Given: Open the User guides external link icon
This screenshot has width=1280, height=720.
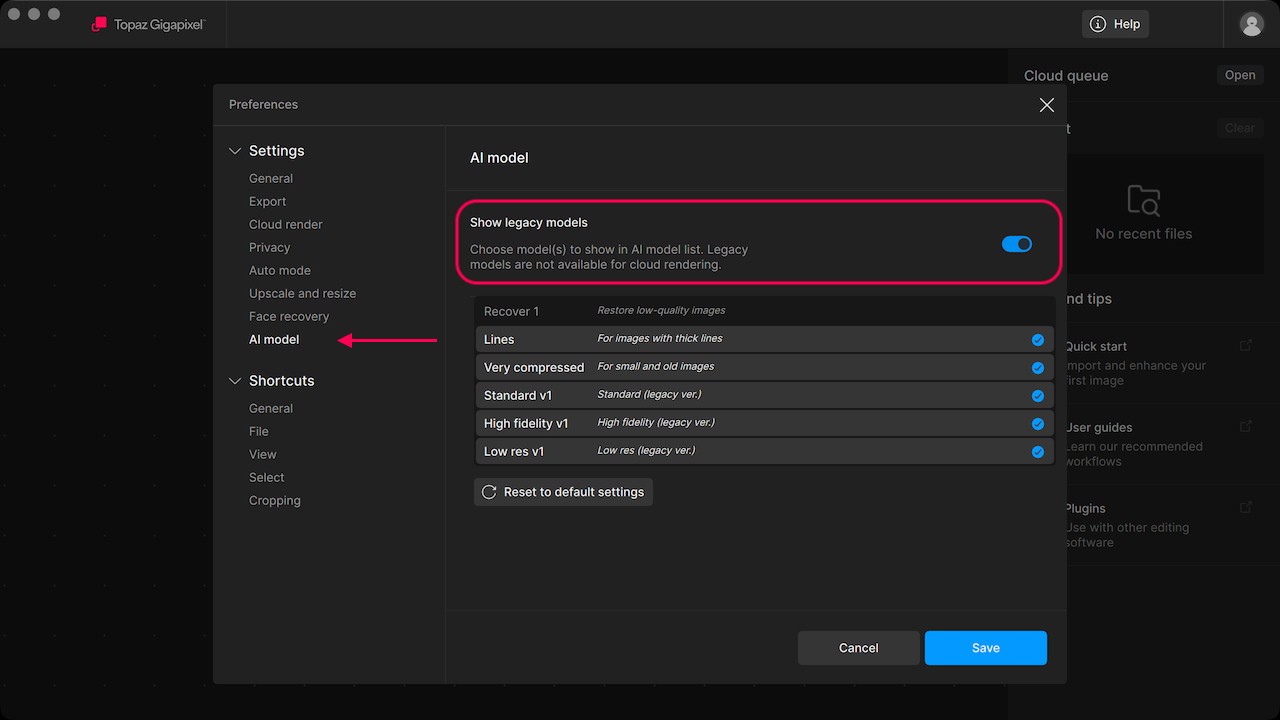Looking at the screenshot, I should [x=1246, y=426].
